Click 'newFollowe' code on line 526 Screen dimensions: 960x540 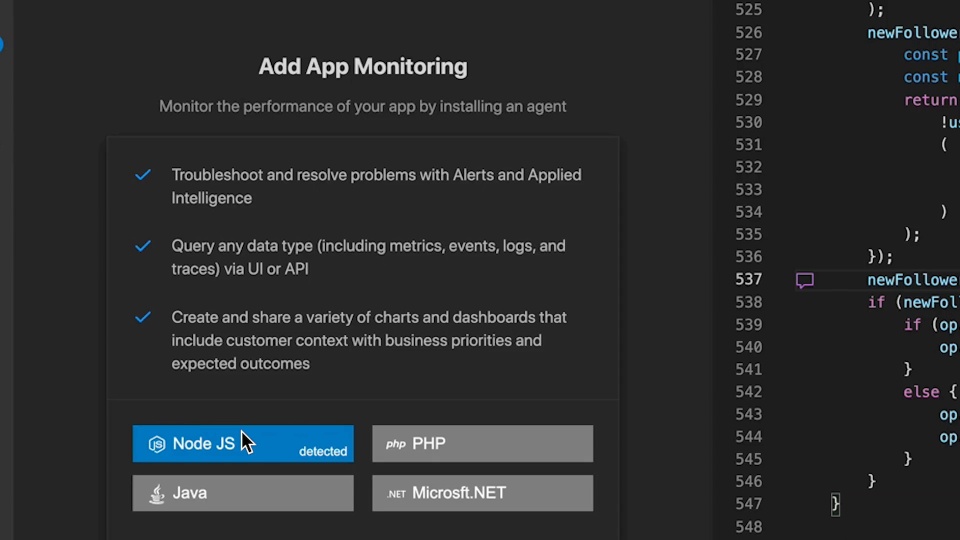tap(912, 32)
